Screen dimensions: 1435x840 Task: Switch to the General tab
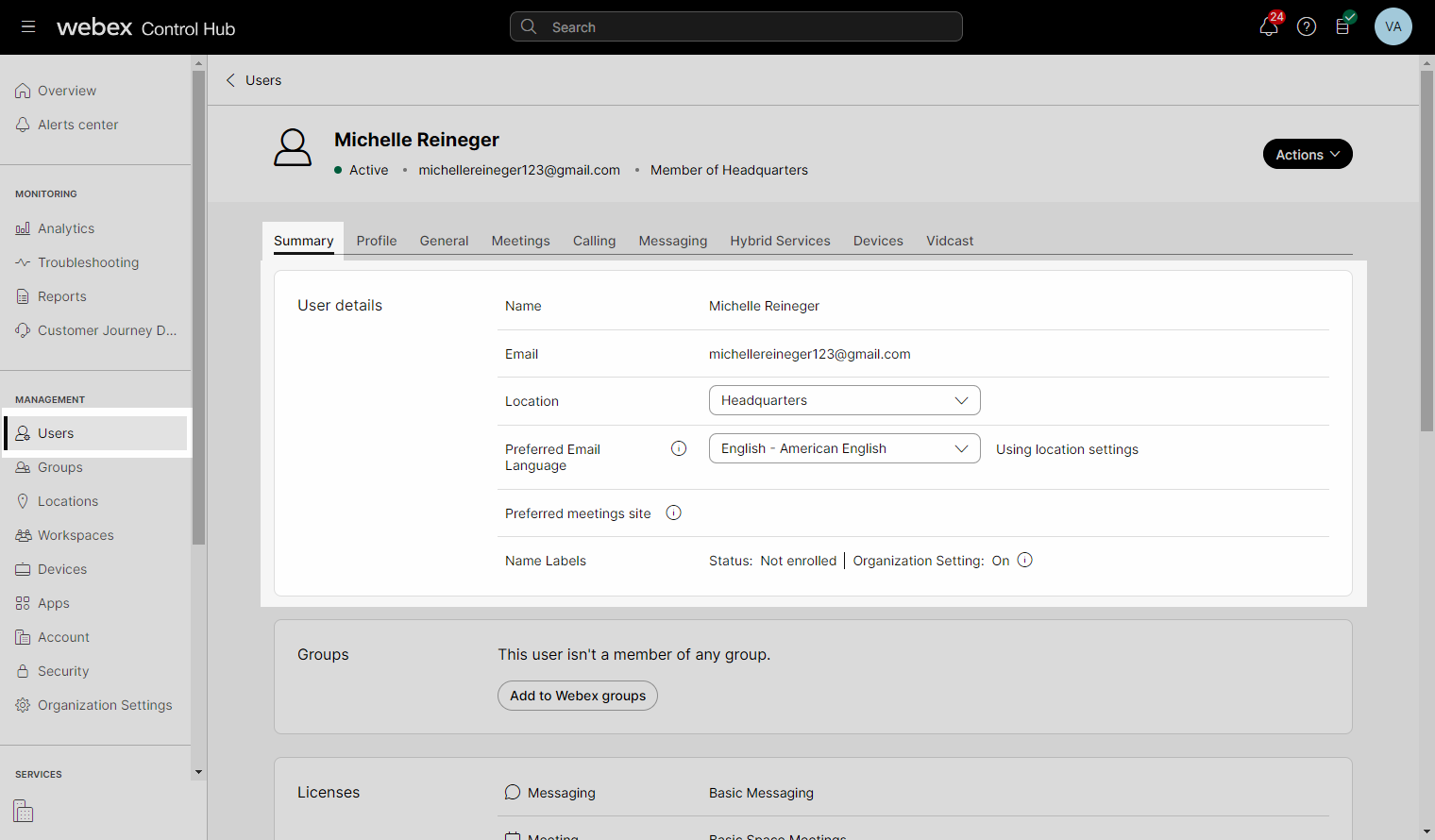[444, 241]
